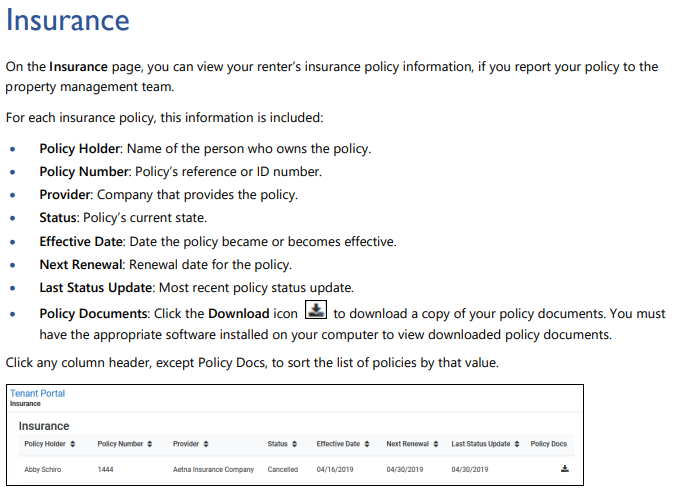Screen dimensions: 698x497
Task: Click bold Insurance word in the intro paragraph
Action: click(78, 67)
